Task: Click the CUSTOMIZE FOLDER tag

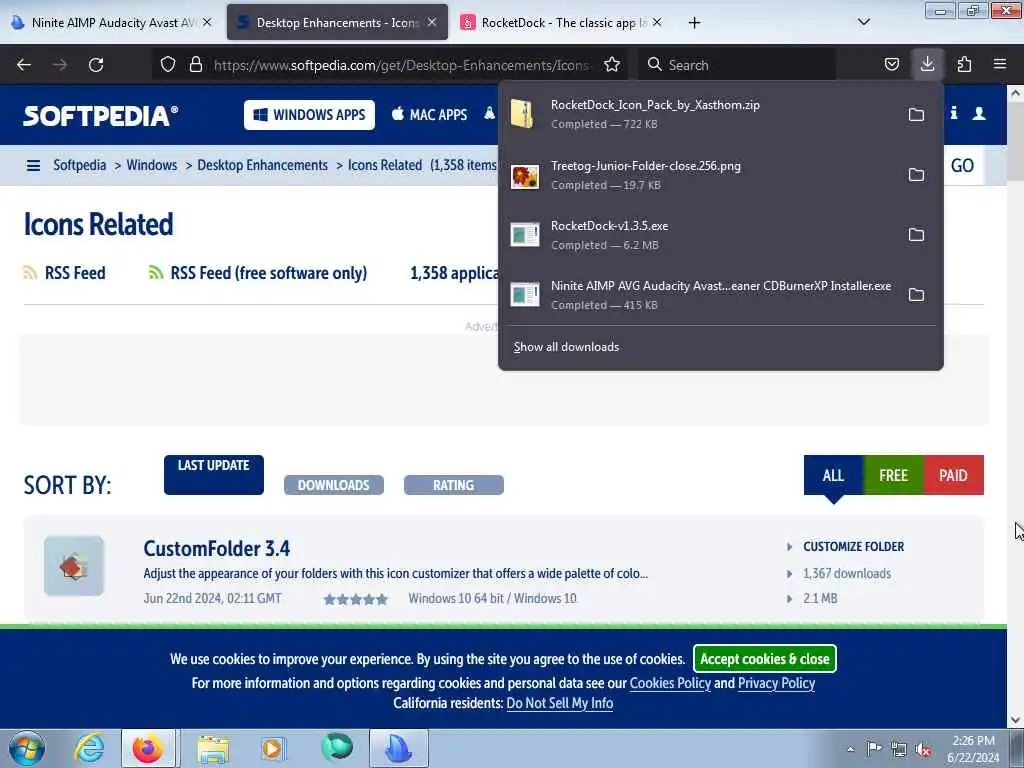Action: click(x=854, y=547)
